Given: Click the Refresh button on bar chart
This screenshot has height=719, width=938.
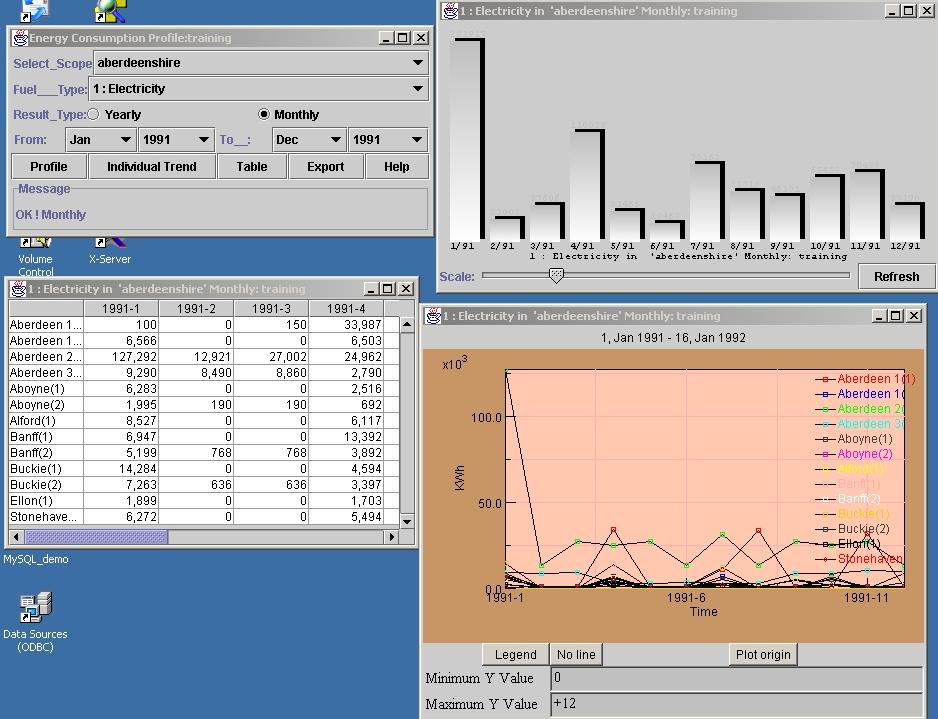Looking at the screenshot, I should click(896, 277).
